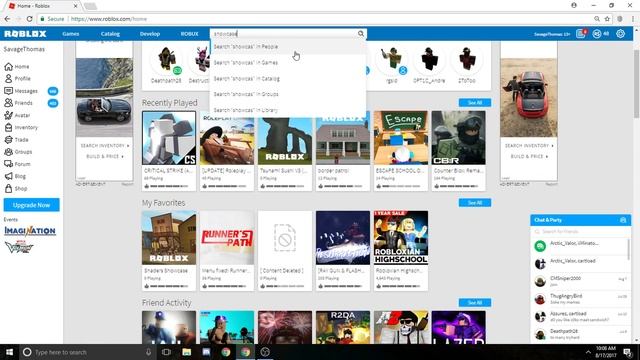The width and height of the screenshot is (640, 360).
Task: Click the browser address bar URL
Action: [109, 19]
